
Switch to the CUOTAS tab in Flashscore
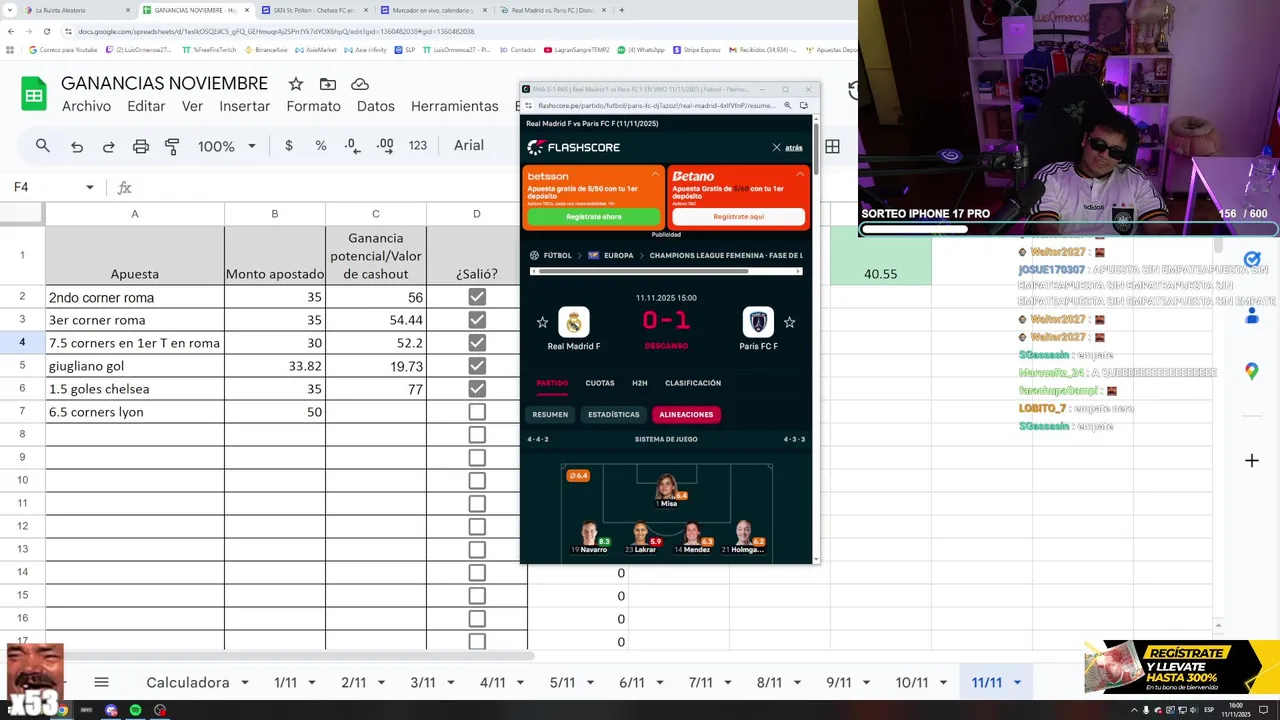pos(600,383)
